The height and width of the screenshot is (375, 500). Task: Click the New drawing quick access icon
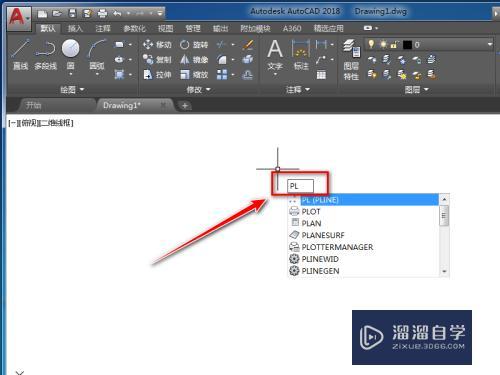42,14
